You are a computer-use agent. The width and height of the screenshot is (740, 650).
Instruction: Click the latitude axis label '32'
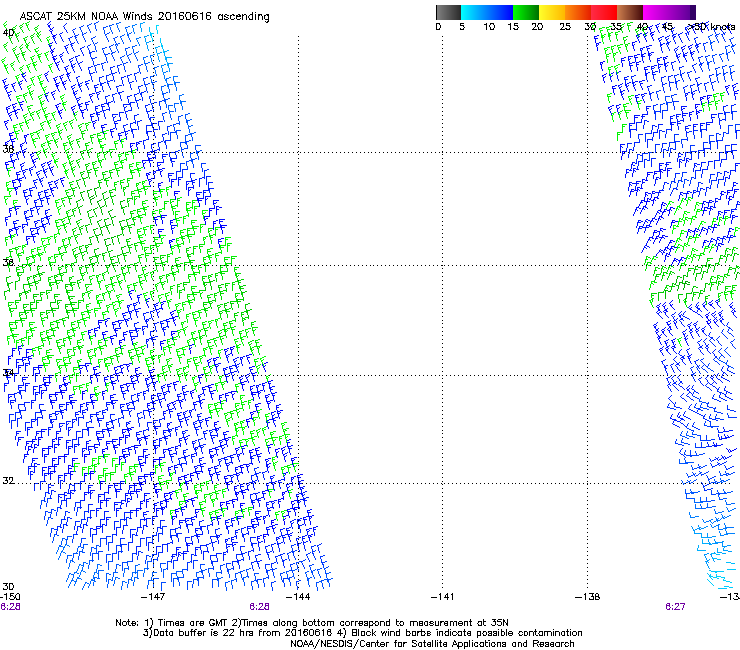pyautogui.click(x=8, y=481)
